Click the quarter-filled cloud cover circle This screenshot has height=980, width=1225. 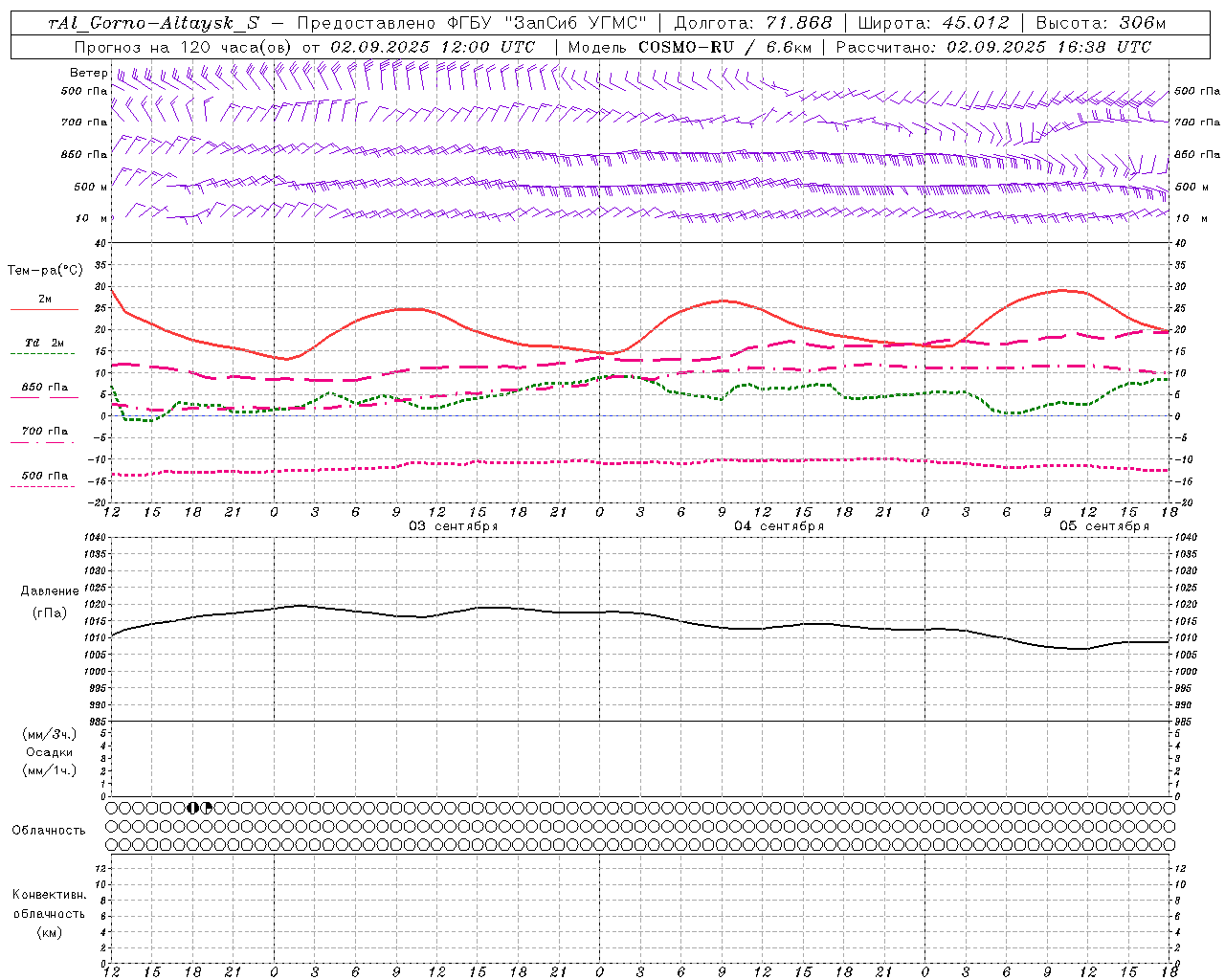coord(206,808)
